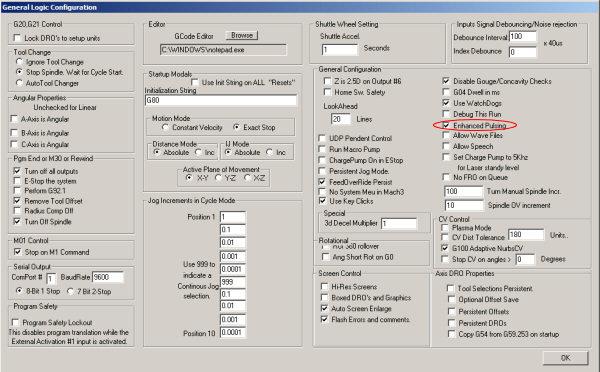This screenshot has height=372, width=600.
Task: Enable Allow Wave Files
Action: pyautogui.click(x=446, y=135)
